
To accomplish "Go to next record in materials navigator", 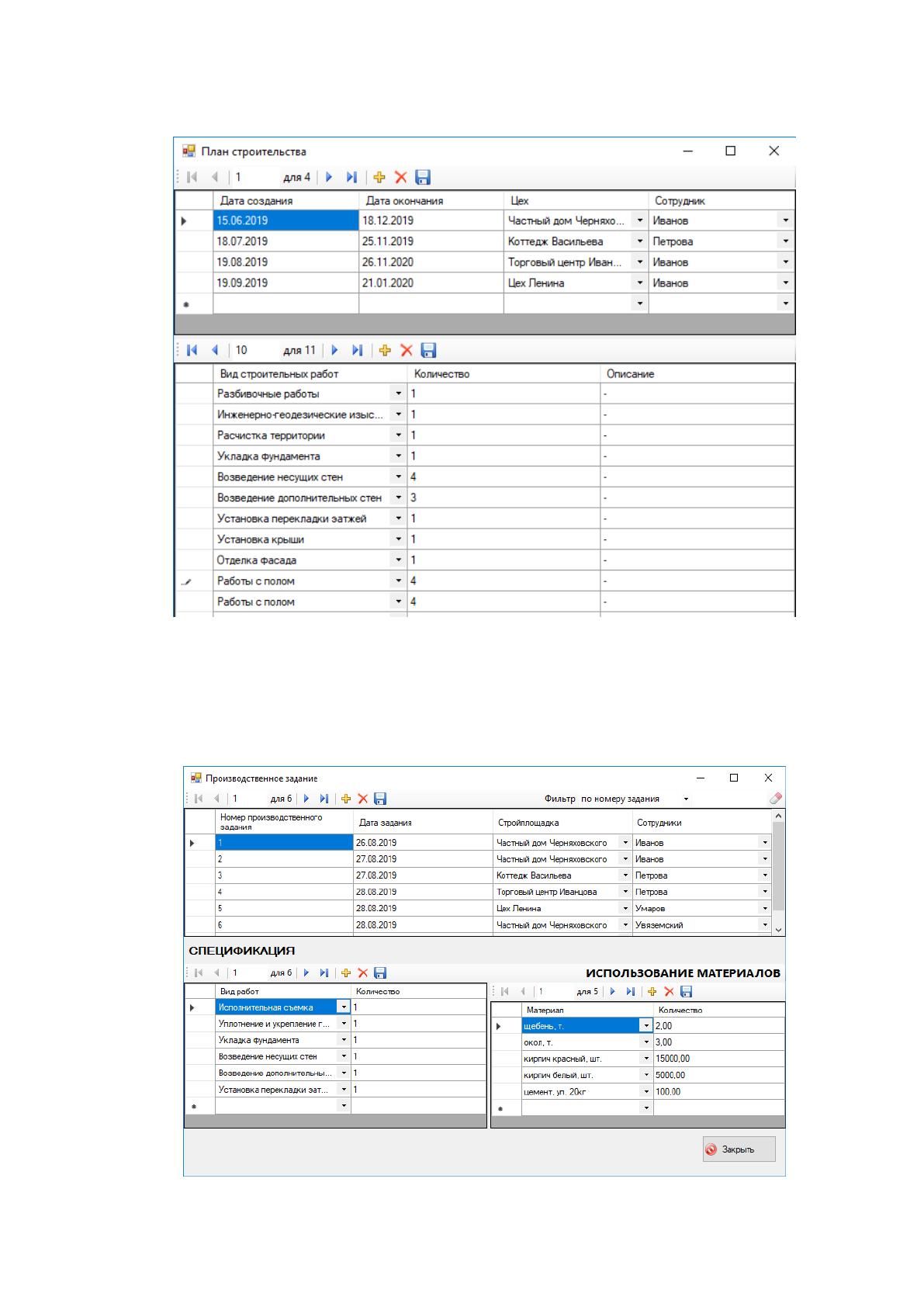I will tap(613, 991).
